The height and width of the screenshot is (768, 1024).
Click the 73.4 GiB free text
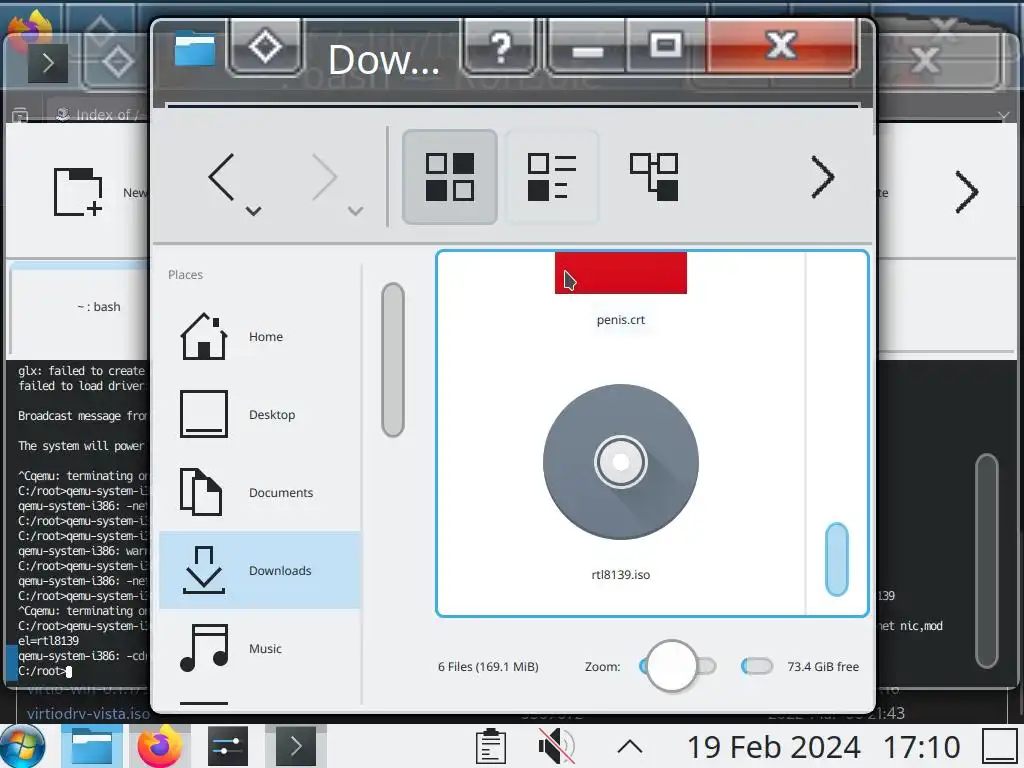[x=823, y=667]
